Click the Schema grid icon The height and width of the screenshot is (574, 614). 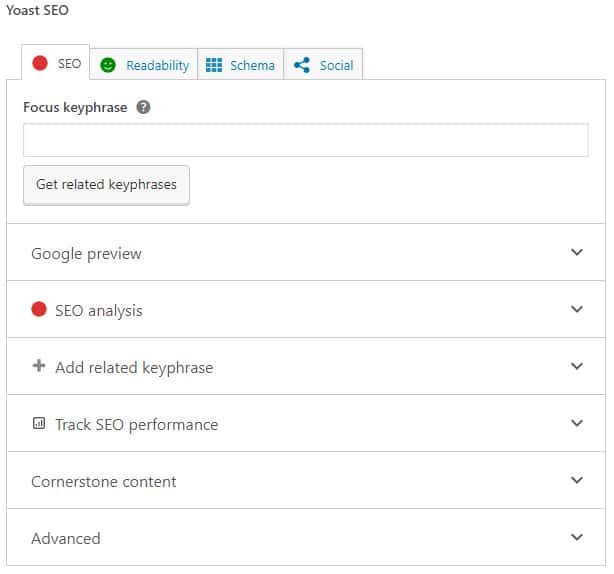pos(214,65)
